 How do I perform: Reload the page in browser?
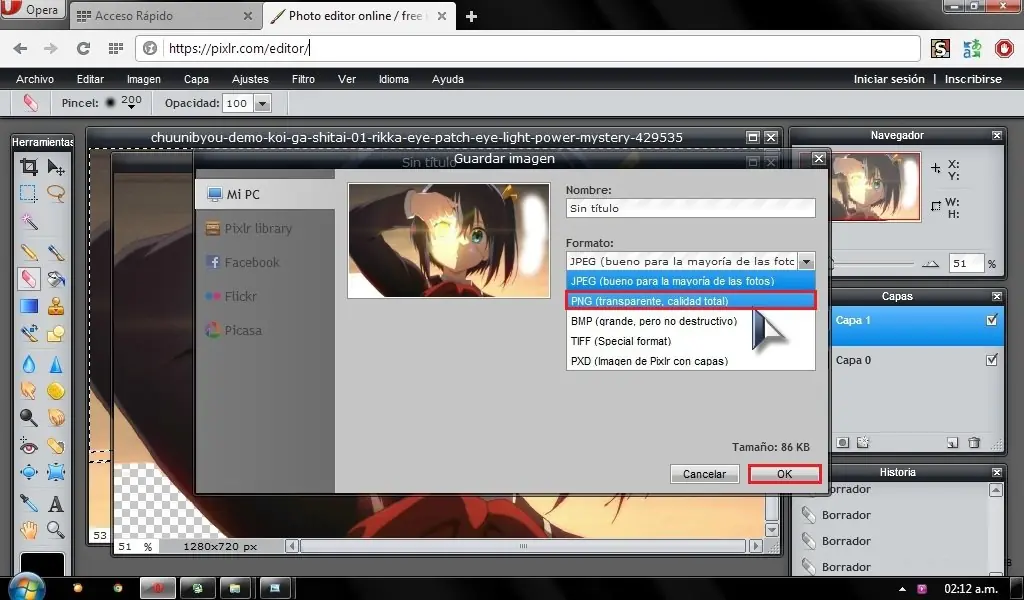(83, 48)
